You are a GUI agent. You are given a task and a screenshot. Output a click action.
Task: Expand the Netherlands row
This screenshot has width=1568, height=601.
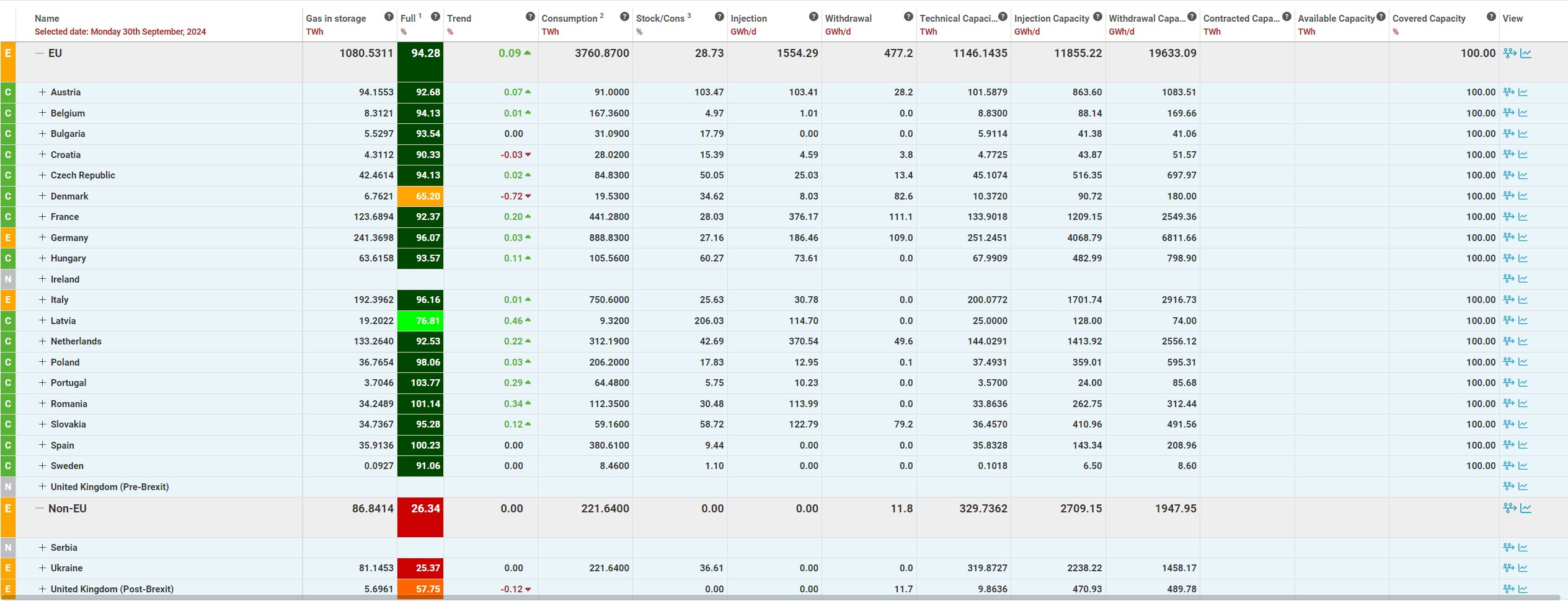coord(42,341)
